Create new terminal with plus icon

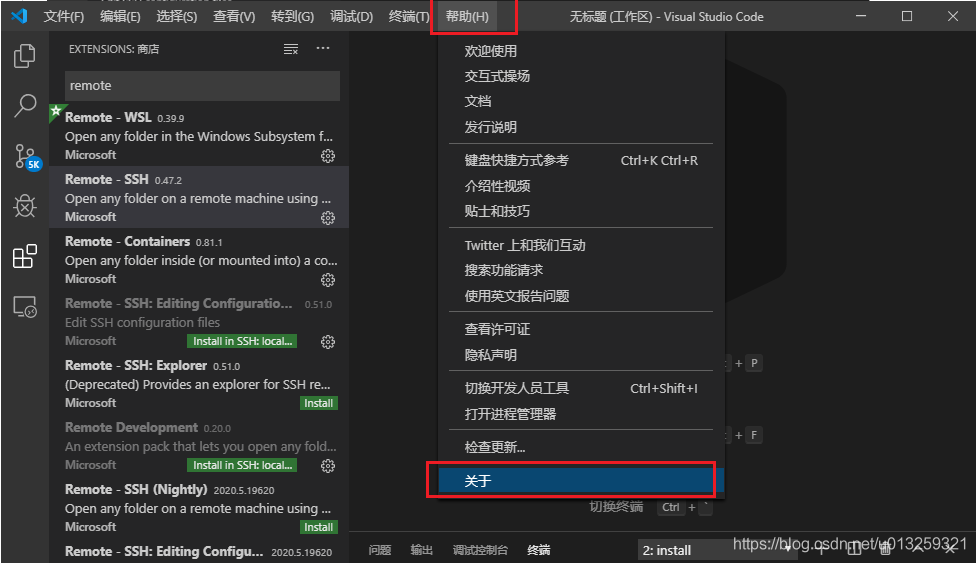pyautogui.click(x=821, y=549)
